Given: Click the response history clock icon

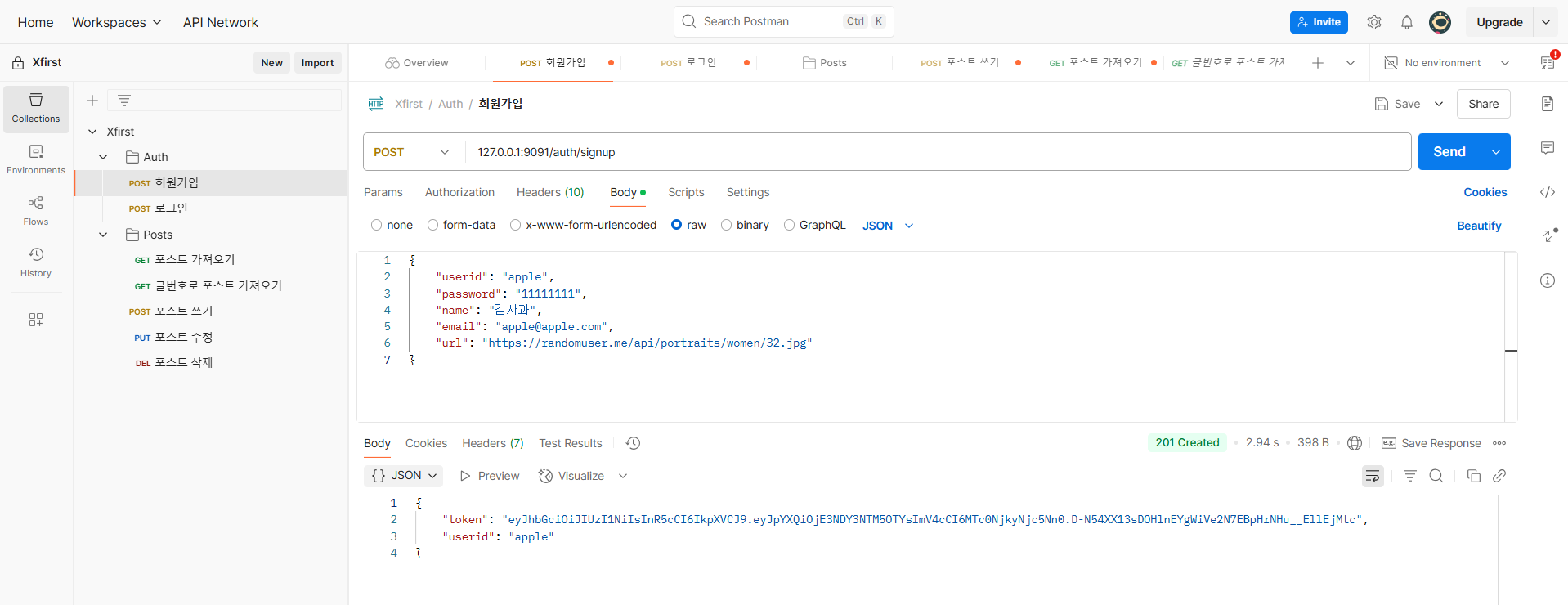Looking at the screenshot, I should [633, 443].
